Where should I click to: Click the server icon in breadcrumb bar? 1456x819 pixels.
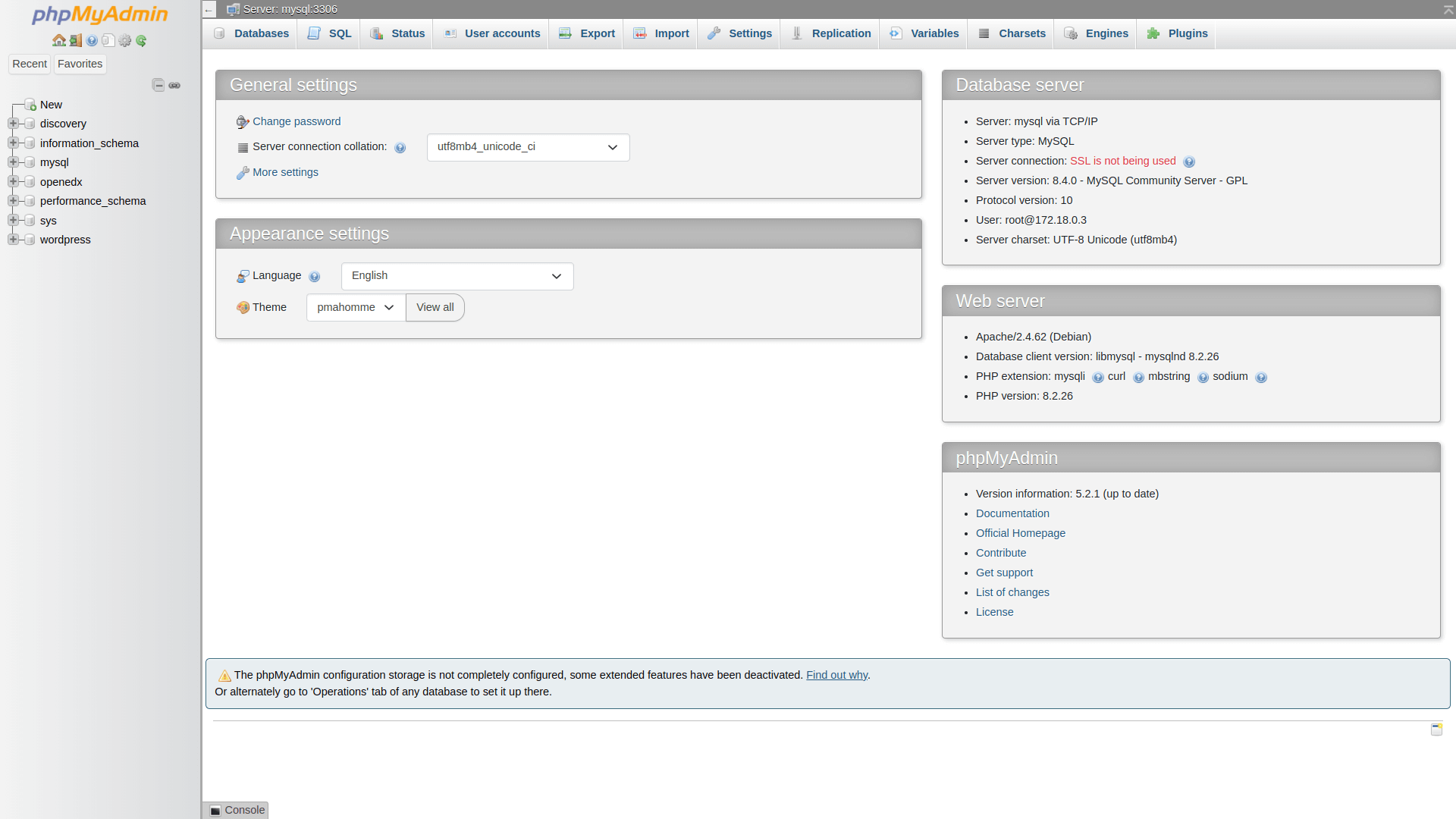[x=233, y=9]
